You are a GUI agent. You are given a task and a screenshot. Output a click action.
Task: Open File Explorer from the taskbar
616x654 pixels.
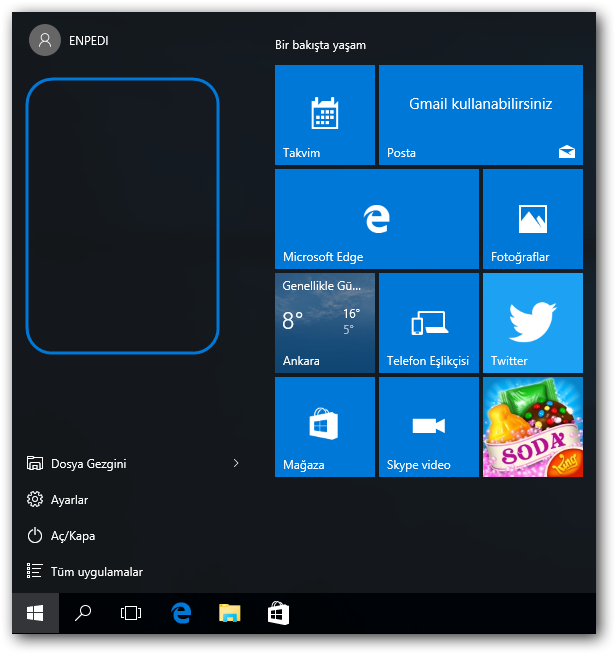point(229,613)
